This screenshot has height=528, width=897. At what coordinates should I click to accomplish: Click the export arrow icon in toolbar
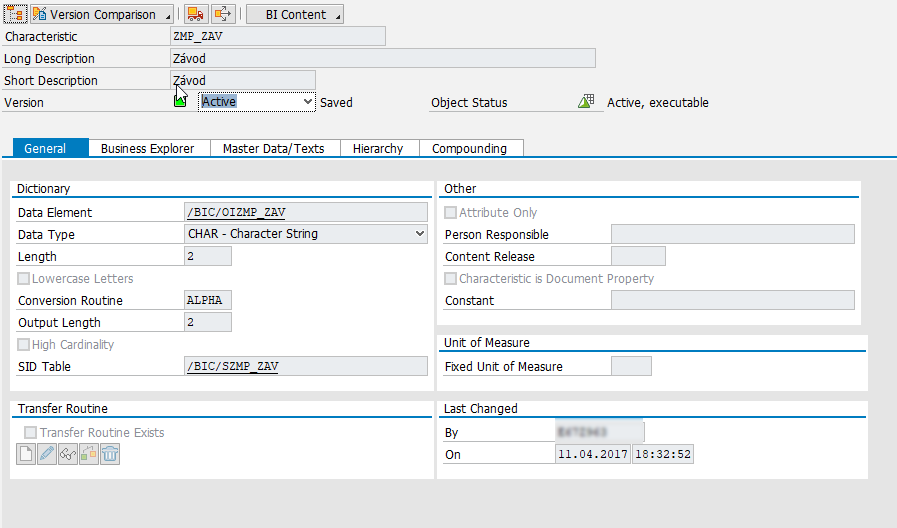tap(224, 14)
